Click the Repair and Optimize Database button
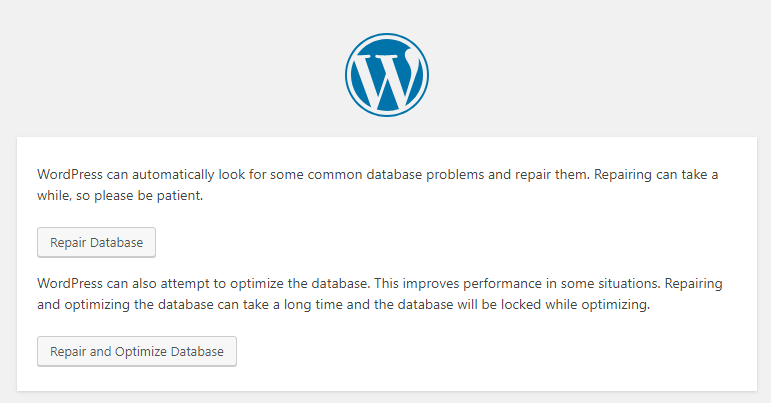 (137, 351)
